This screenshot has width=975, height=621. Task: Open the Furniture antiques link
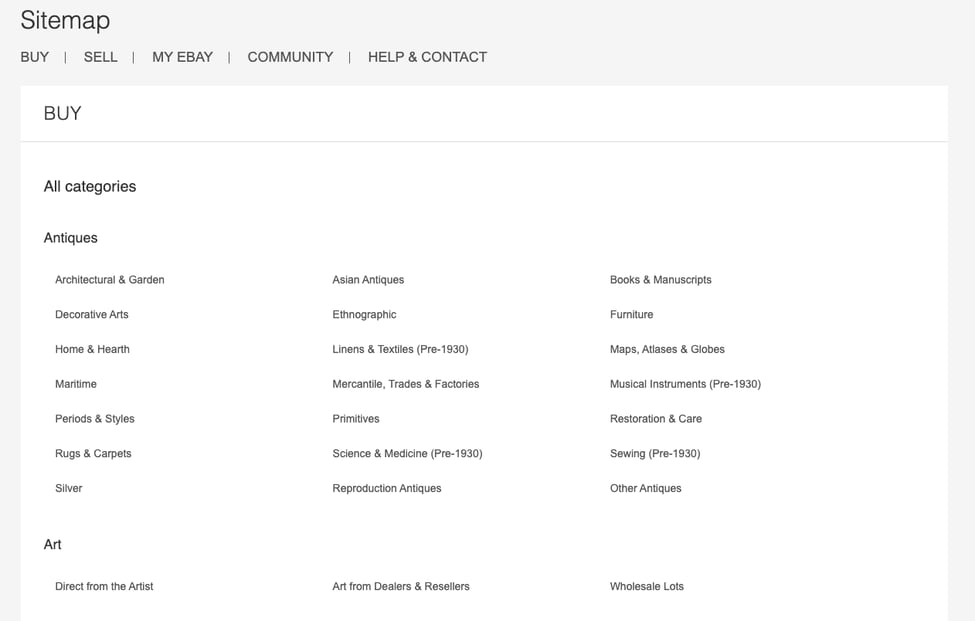tap(631, 314)
